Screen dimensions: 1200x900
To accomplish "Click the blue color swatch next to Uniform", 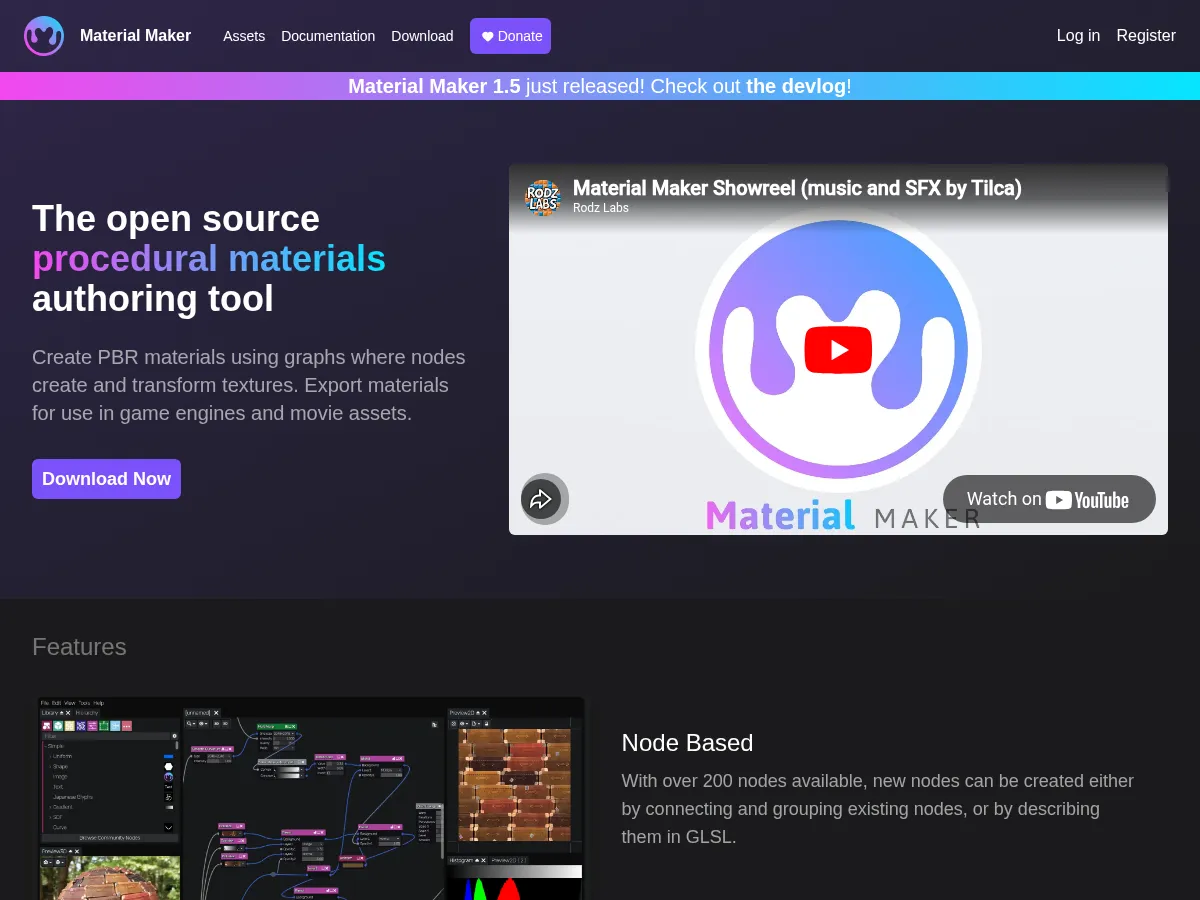I will click(169, 756).
